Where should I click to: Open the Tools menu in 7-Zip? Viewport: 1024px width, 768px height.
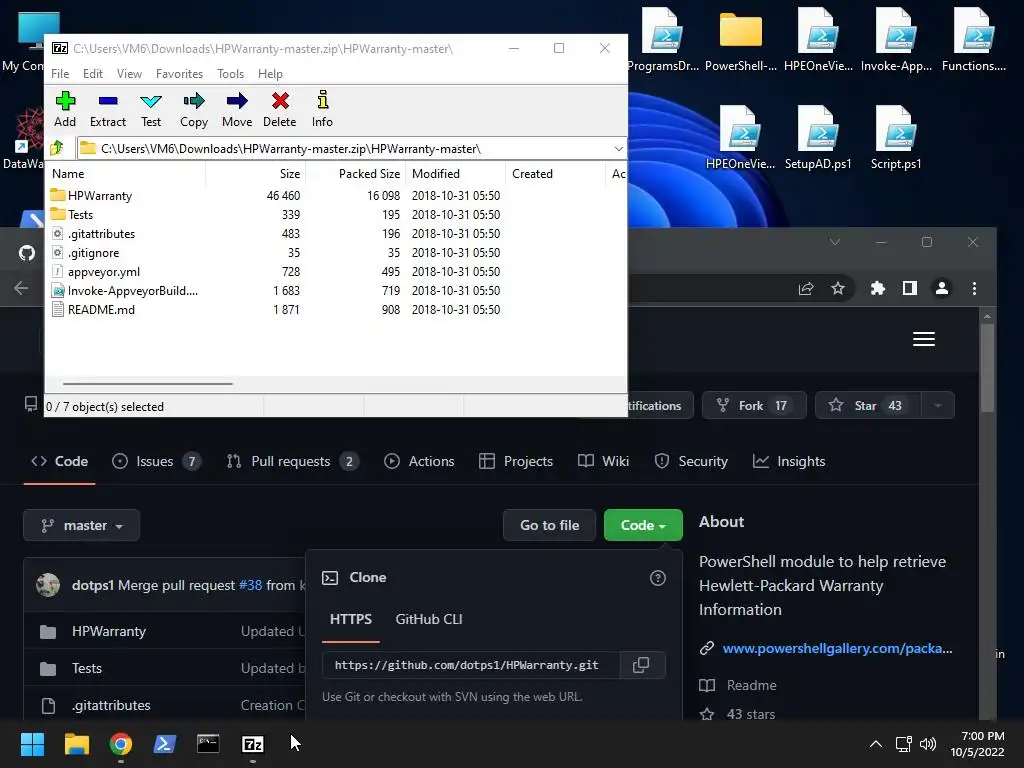pos(231,74)
